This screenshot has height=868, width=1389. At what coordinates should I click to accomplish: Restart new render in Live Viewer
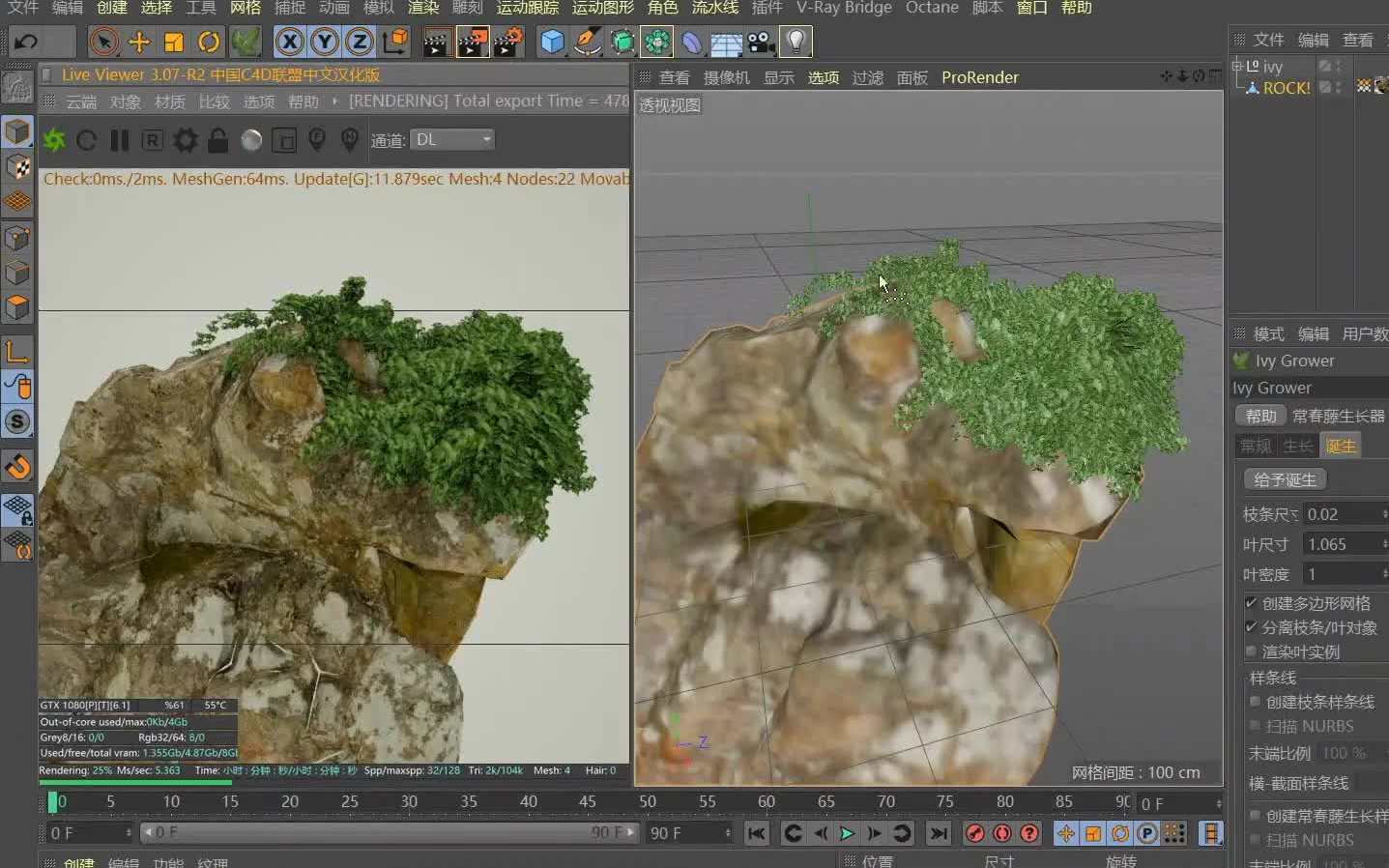(87, 140)
